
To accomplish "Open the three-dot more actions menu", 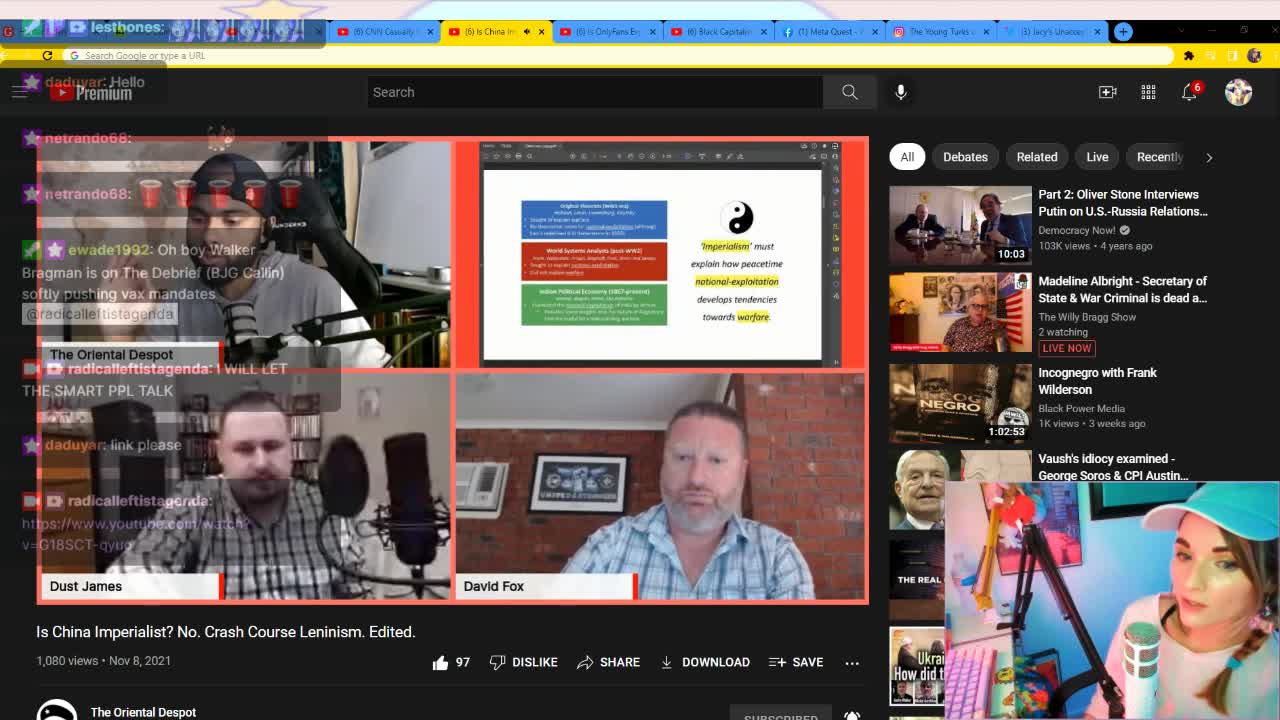I will coord(852,662).
